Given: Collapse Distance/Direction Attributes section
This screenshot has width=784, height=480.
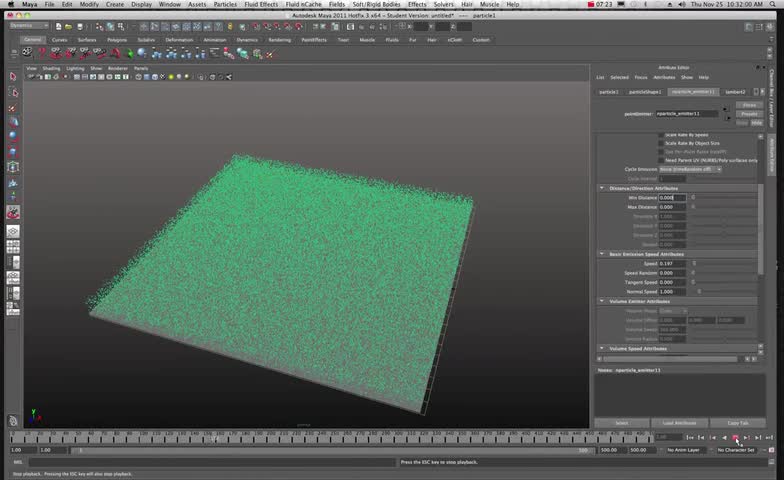Looking at the screenshot, I should [602, 188].
